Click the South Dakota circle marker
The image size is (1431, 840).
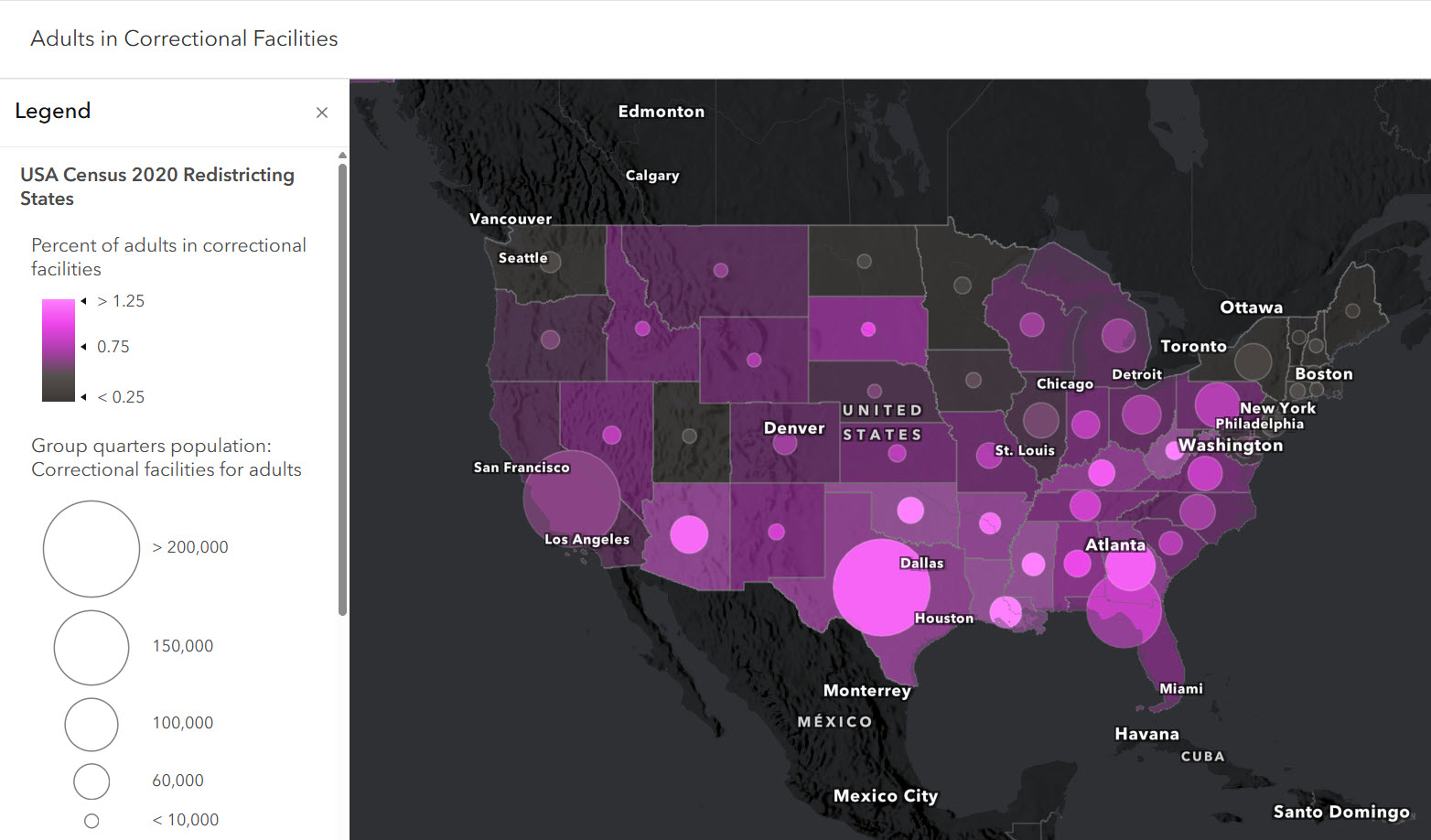[x=868, y=329]
